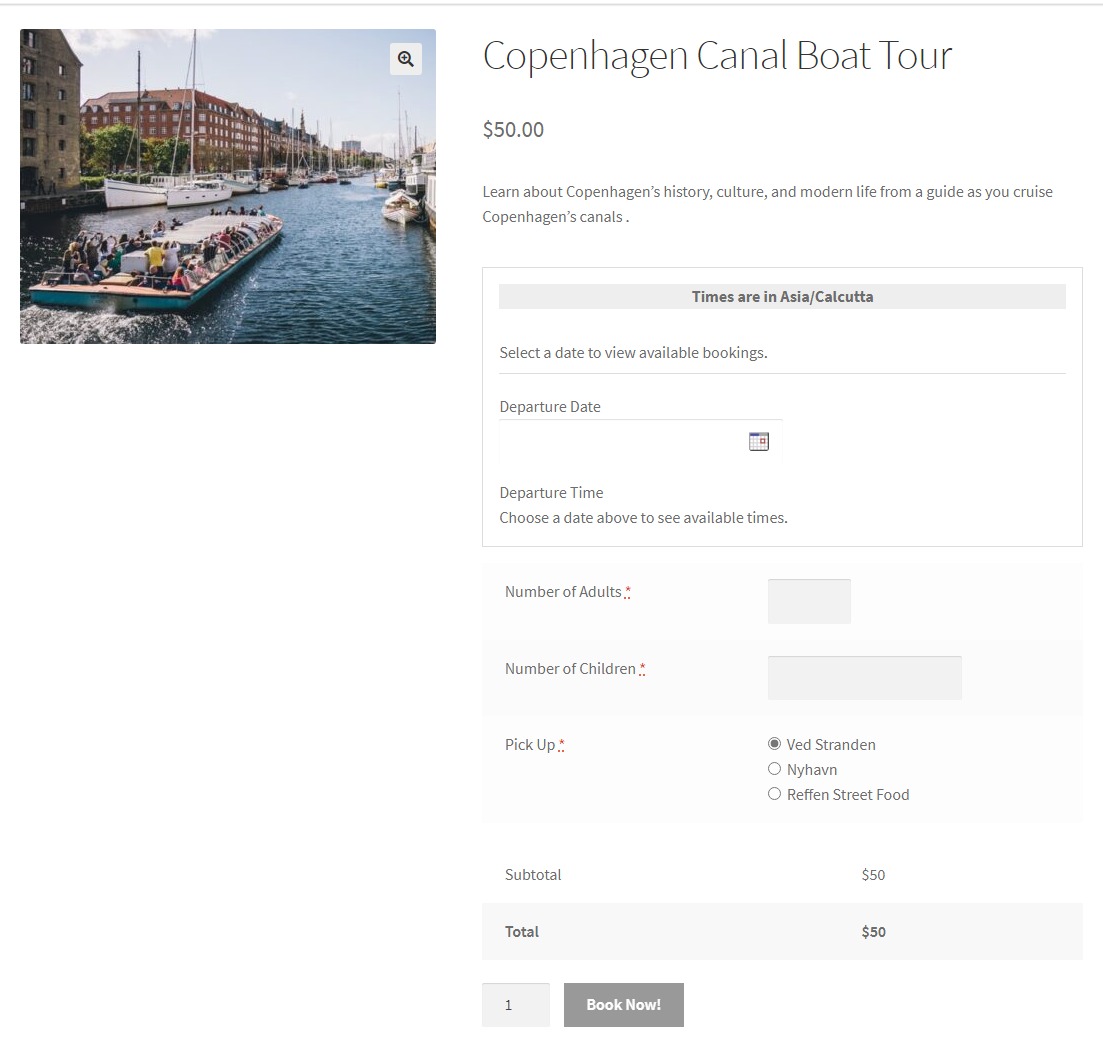This screenshot has width=1103, height=1051.
Task: Select the Ved Stranden pick up option
Action: [774, 744]
